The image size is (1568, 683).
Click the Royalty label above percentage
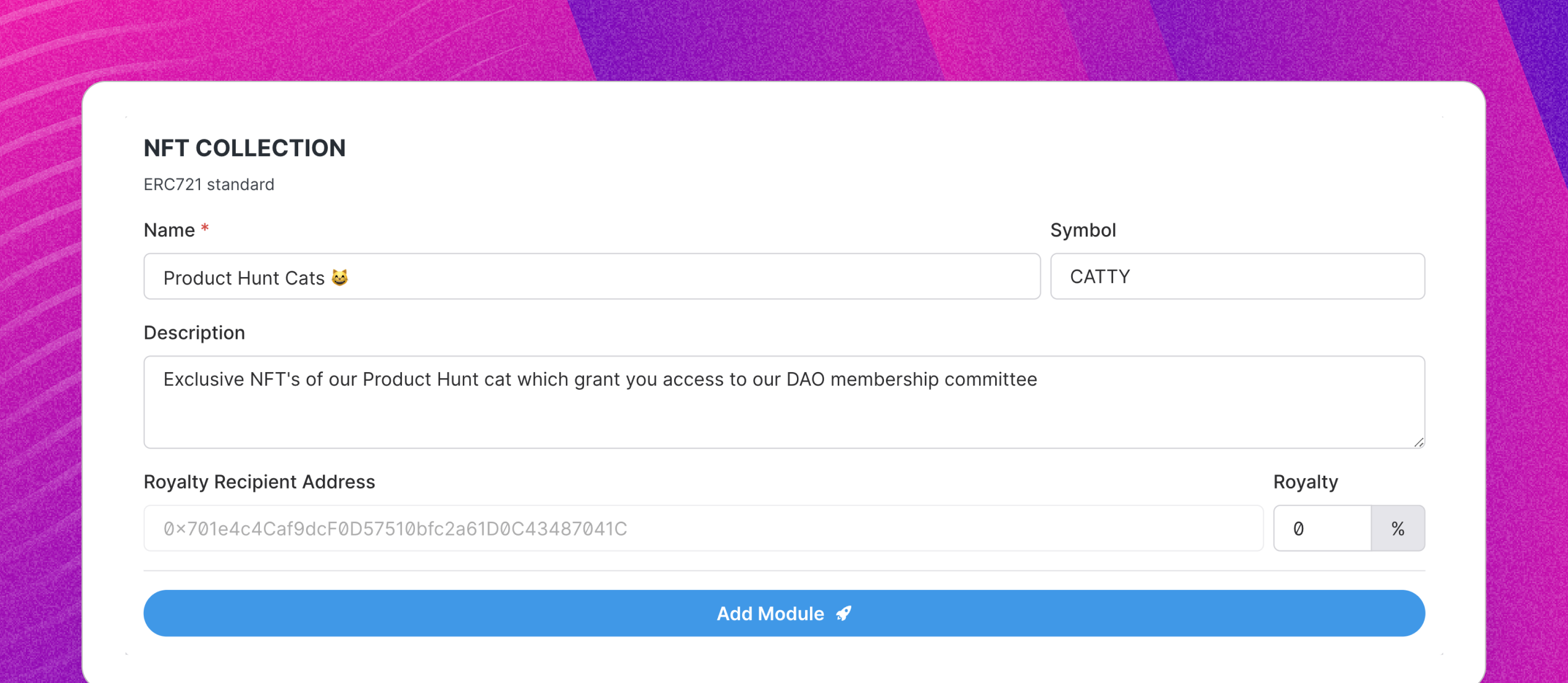click(1306, 482)
